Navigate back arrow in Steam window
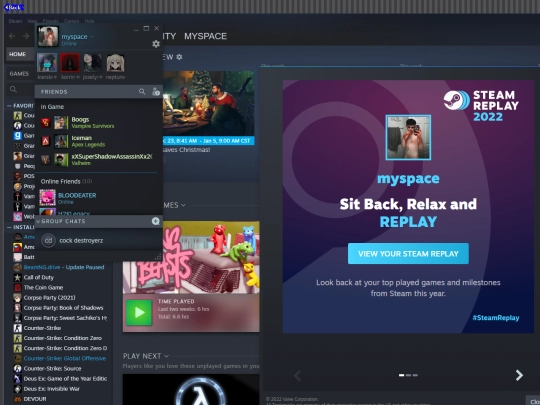 [12, 36]
